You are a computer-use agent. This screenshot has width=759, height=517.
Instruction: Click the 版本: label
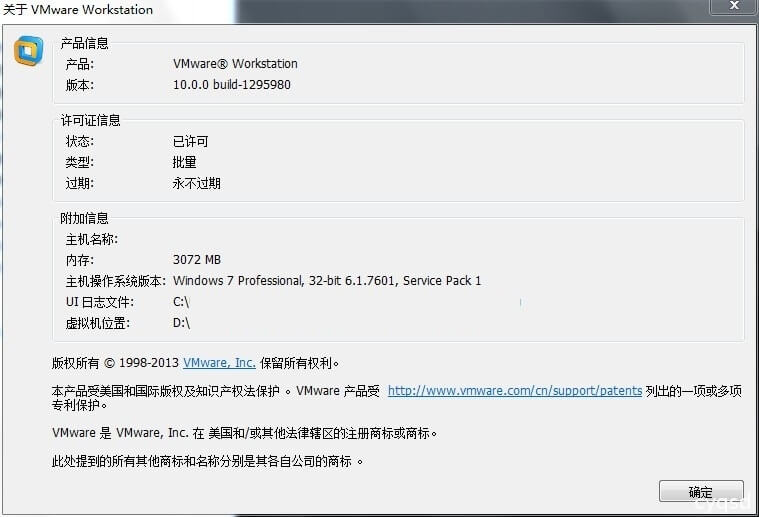(80, 85)
